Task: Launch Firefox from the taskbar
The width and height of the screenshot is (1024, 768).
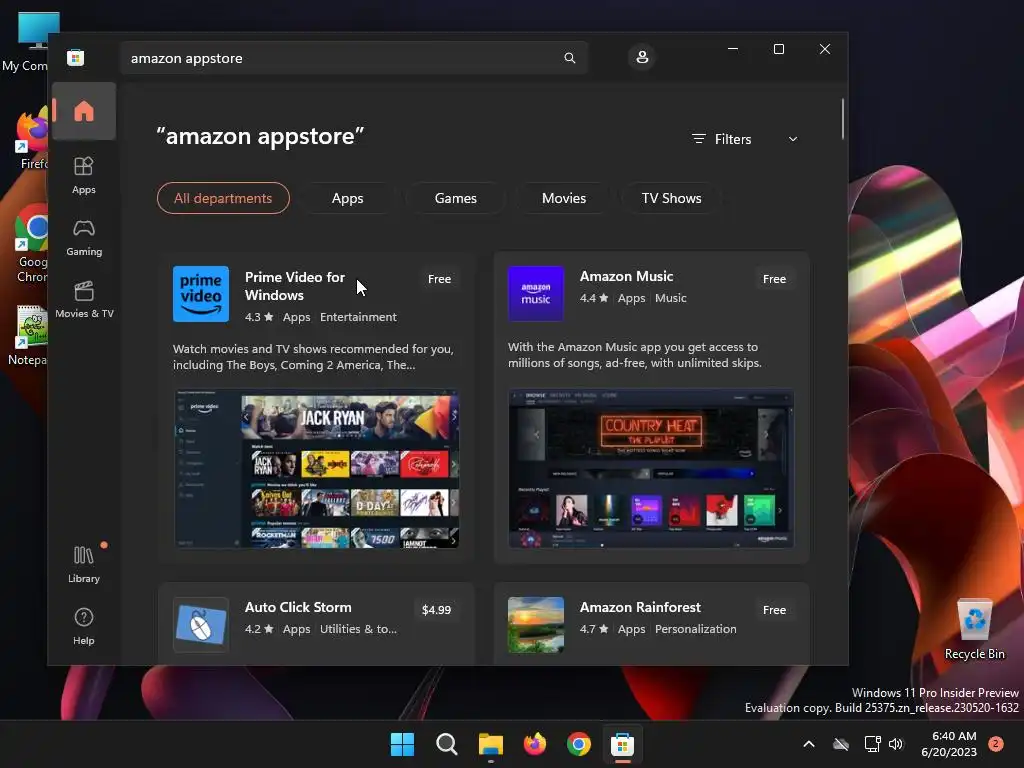Action: click(x=535, y=744)
